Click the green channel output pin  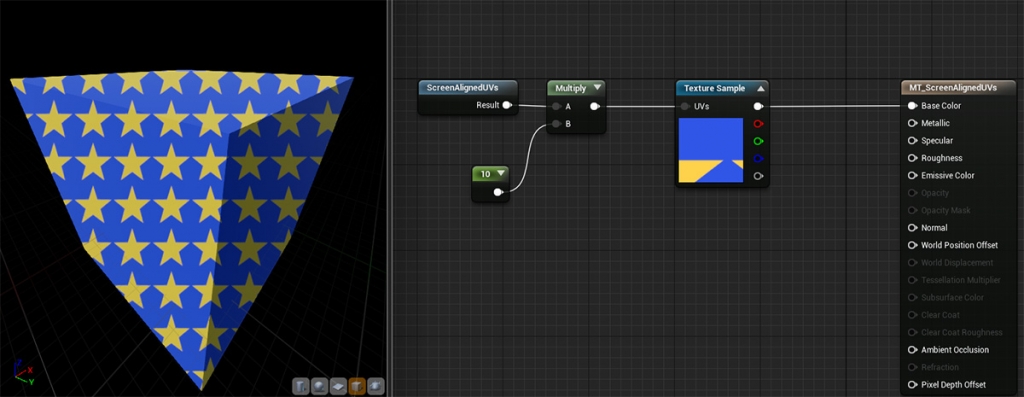(758, 140)
